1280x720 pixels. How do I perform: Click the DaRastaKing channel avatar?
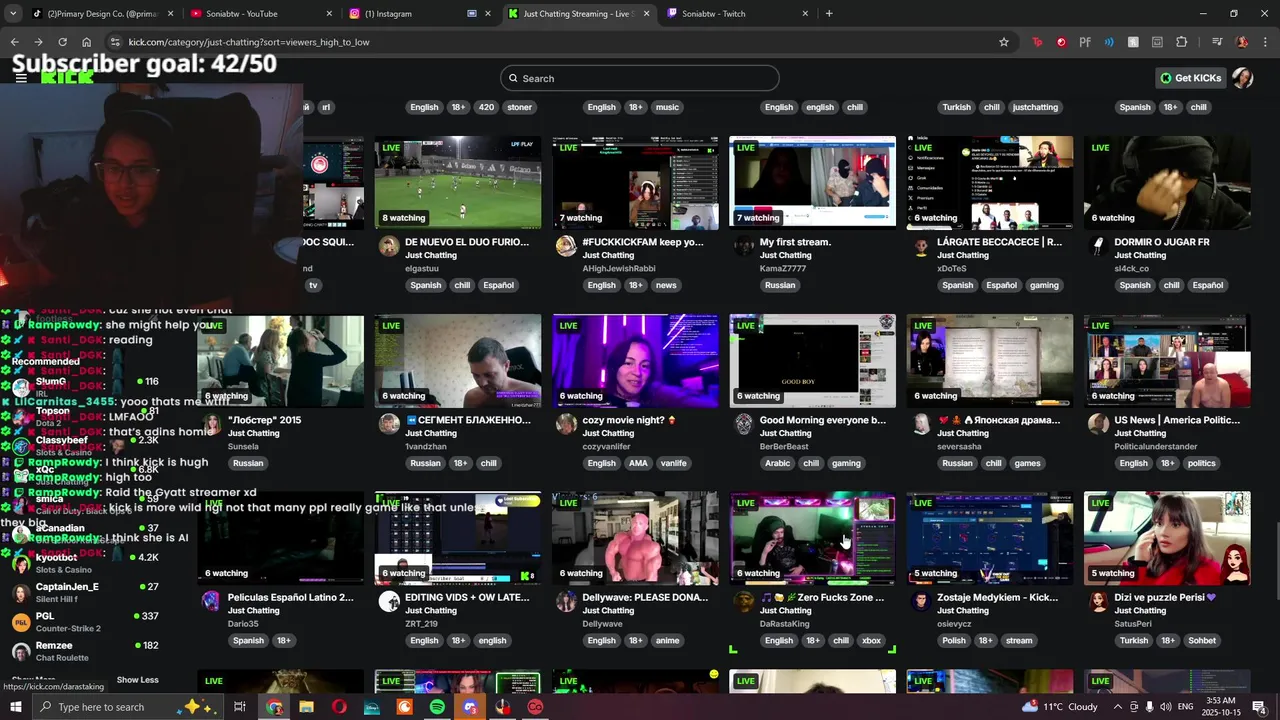(743, 602)
